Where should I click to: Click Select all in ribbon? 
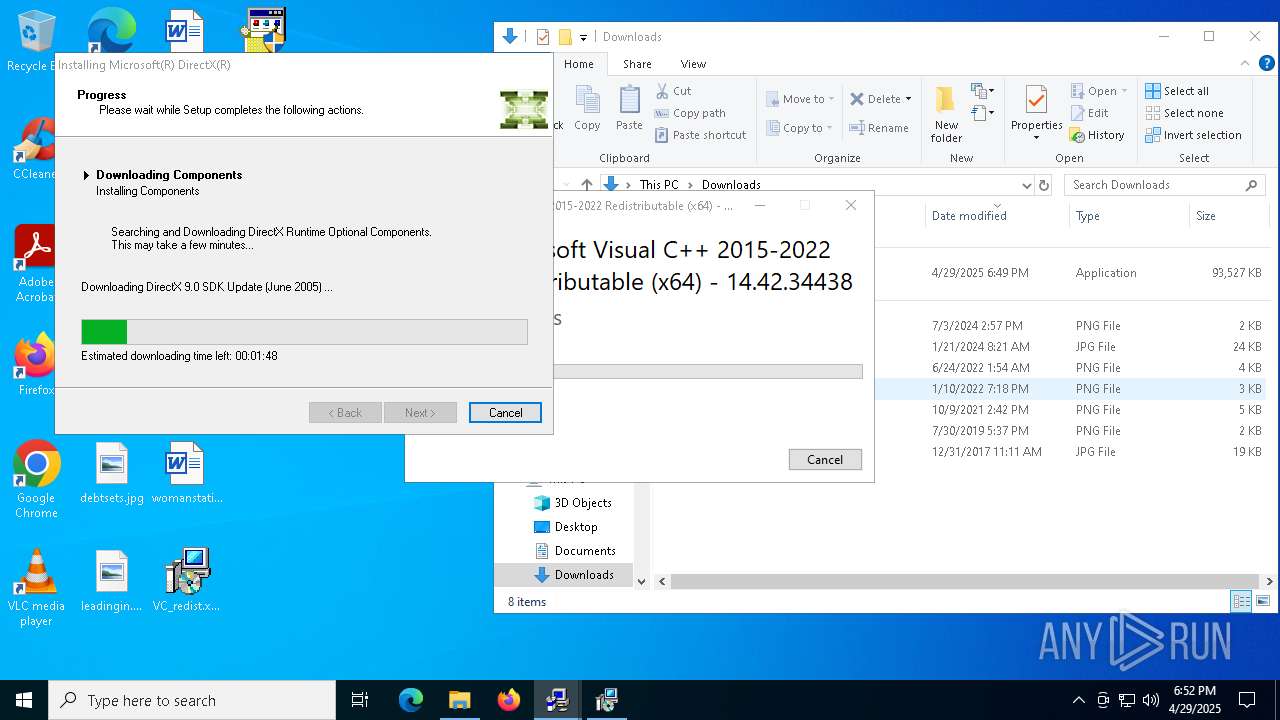[x=1177, y=91]
